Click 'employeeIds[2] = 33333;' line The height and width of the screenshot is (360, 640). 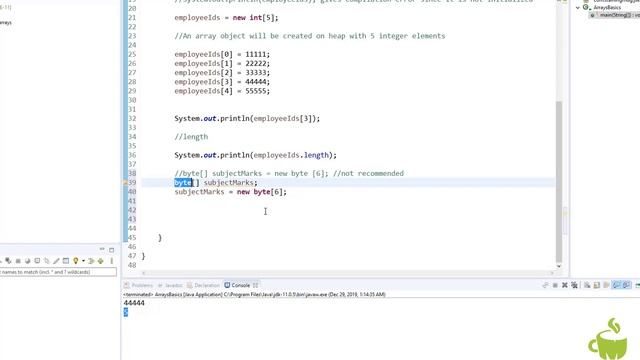point(222,73)
